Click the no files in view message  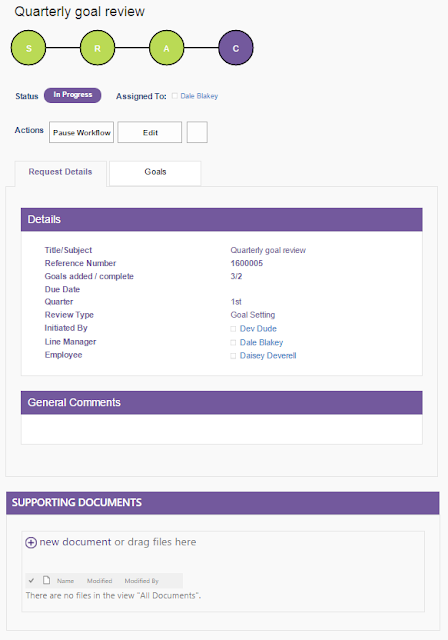tap(113, 596)
